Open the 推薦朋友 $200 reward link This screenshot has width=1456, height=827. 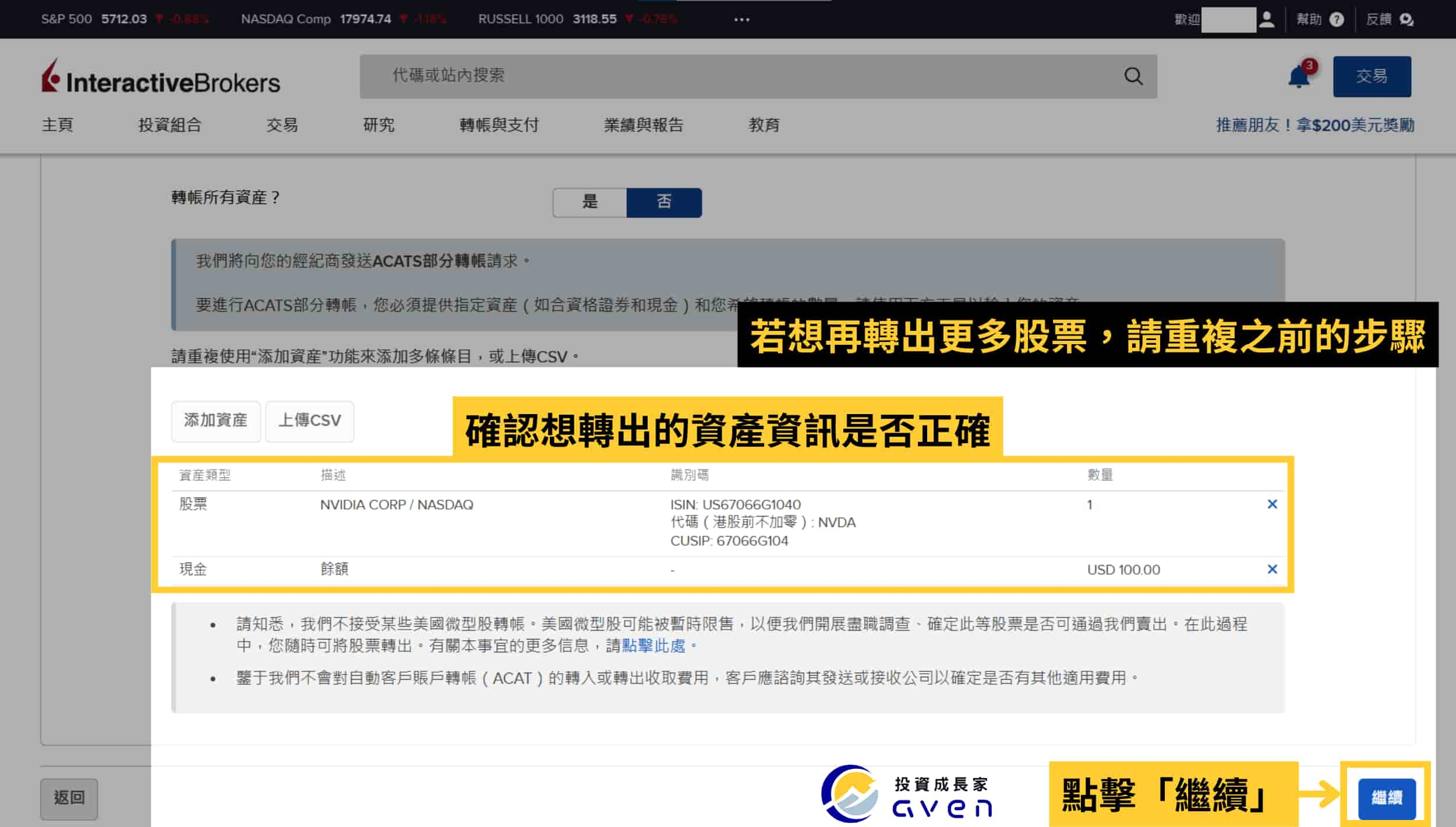(1314, 125)
